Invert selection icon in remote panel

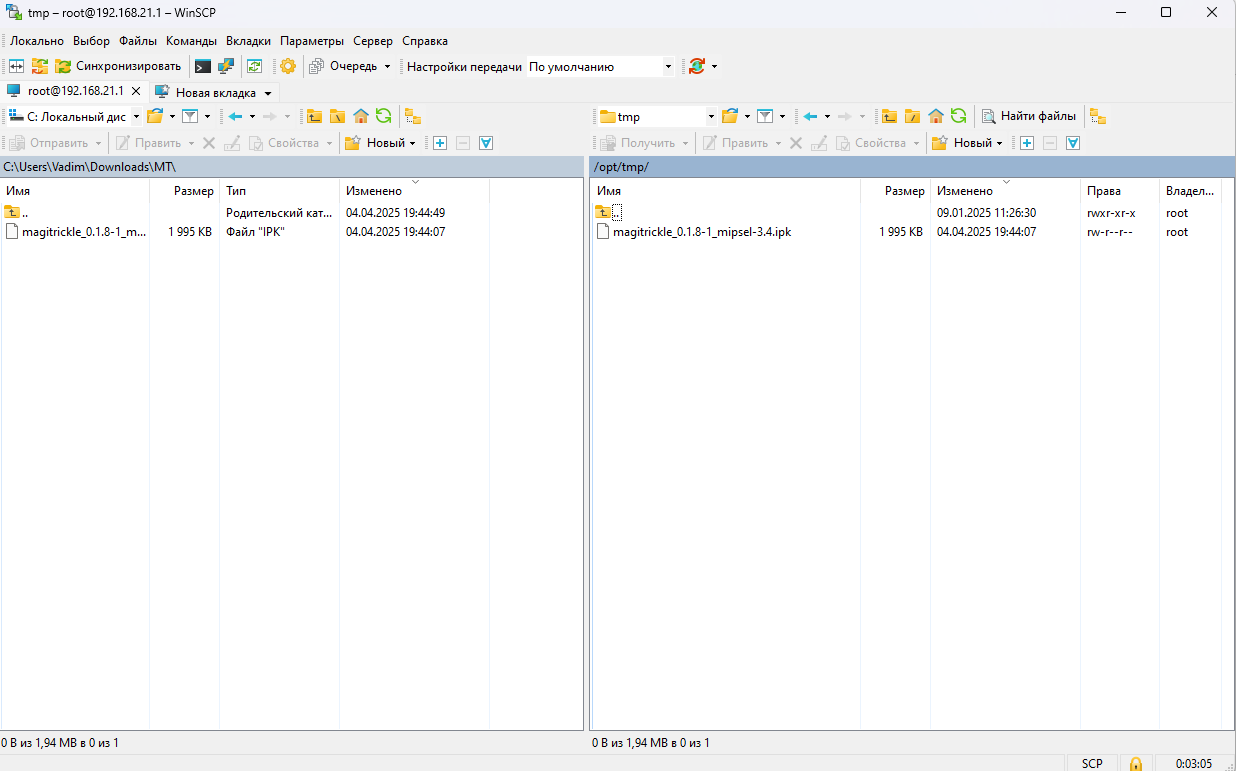(x=1073, y=143)
